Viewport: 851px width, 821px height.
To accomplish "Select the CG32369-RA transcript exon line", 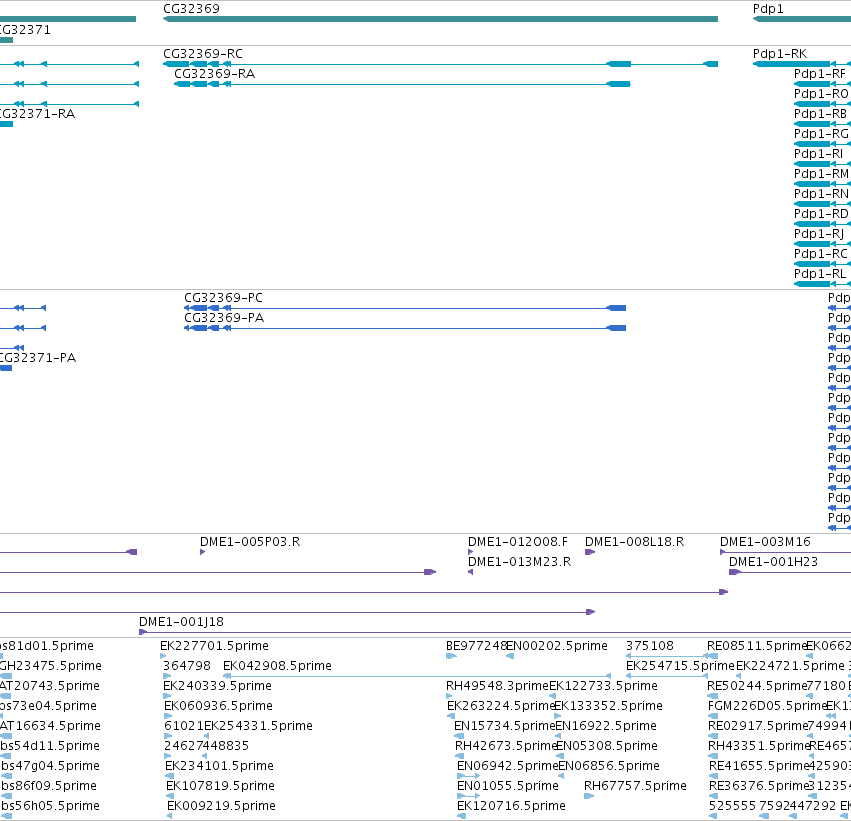I will tap(402, 84).
